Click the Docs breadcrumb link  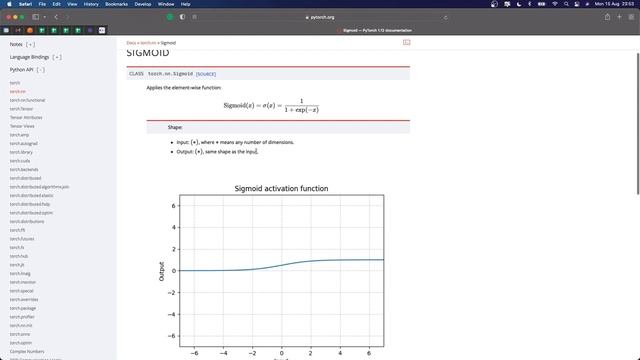pos(131,43)
